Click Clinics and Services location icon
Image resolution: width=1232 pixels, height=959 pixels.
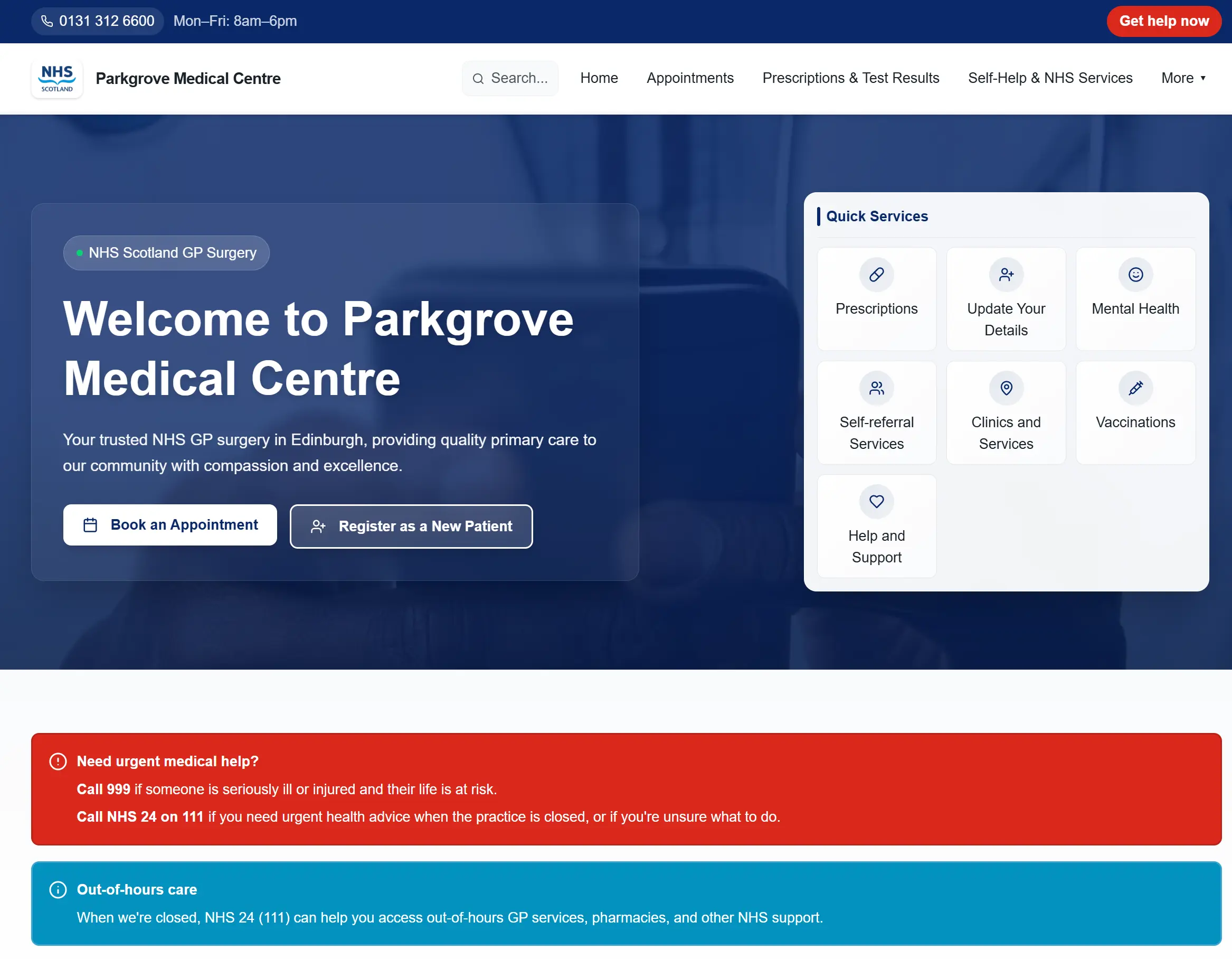point(1006,388)
